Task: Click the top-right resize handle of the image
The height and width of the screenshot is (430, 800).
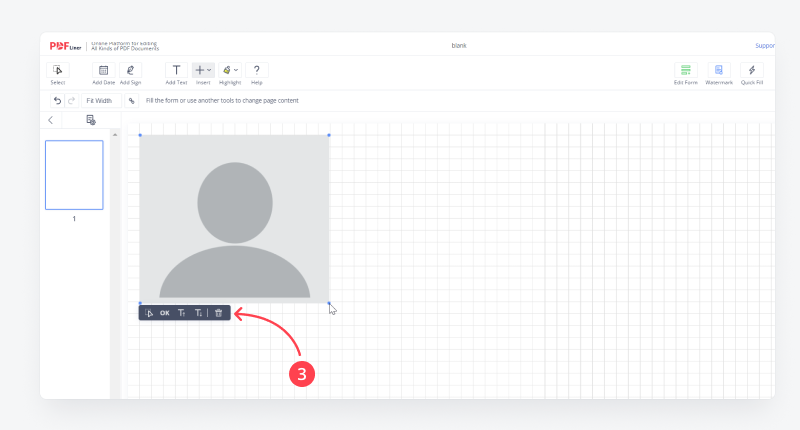Action: click(329, 135)
